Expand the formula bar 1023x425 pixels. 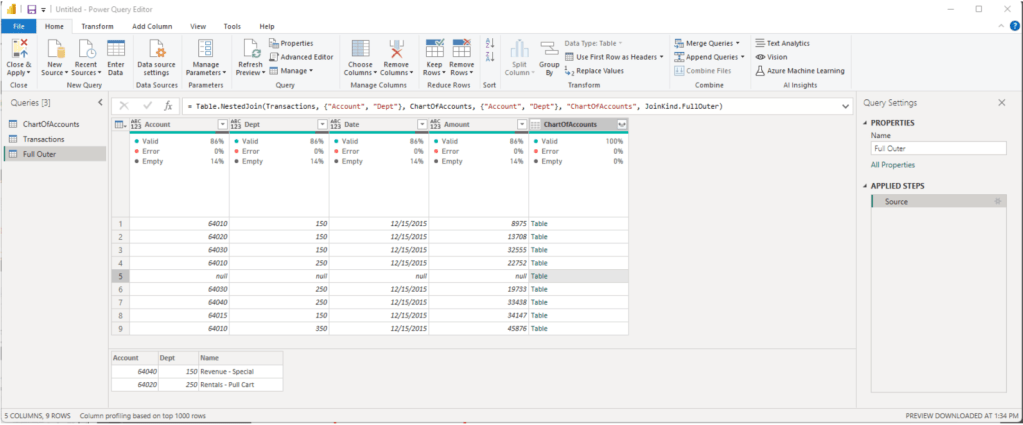(x=846, y=105)
